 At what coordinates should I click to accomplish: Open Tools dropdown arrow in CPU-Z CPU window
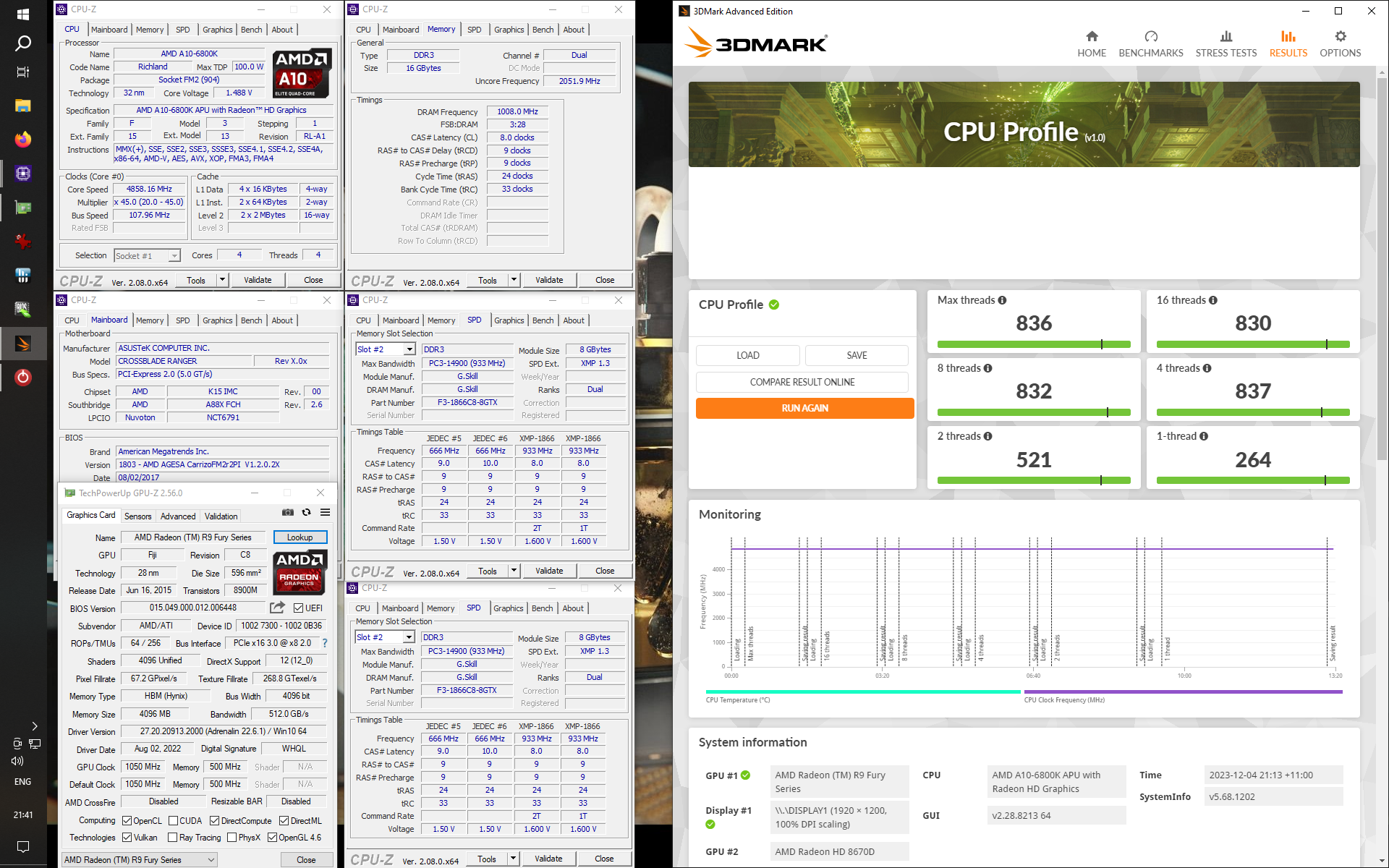(223, 280)
